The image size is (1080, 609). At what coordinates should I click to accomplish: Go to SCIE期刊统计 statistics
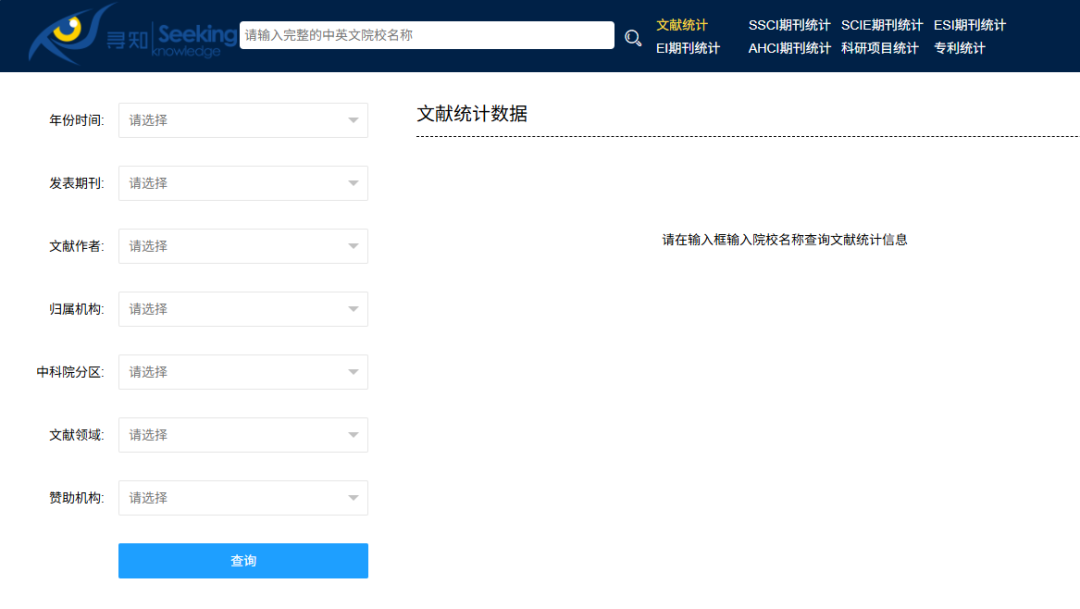881,25
